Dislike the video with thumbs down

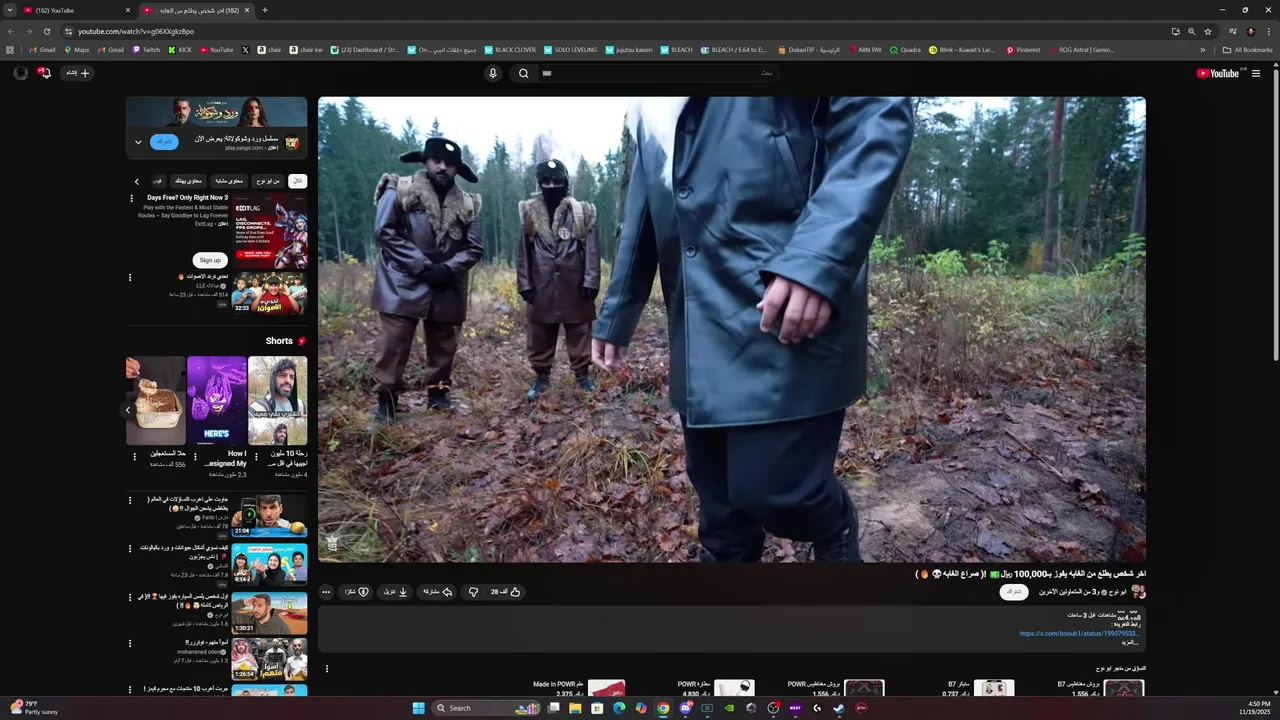click(x=474, y=592)
